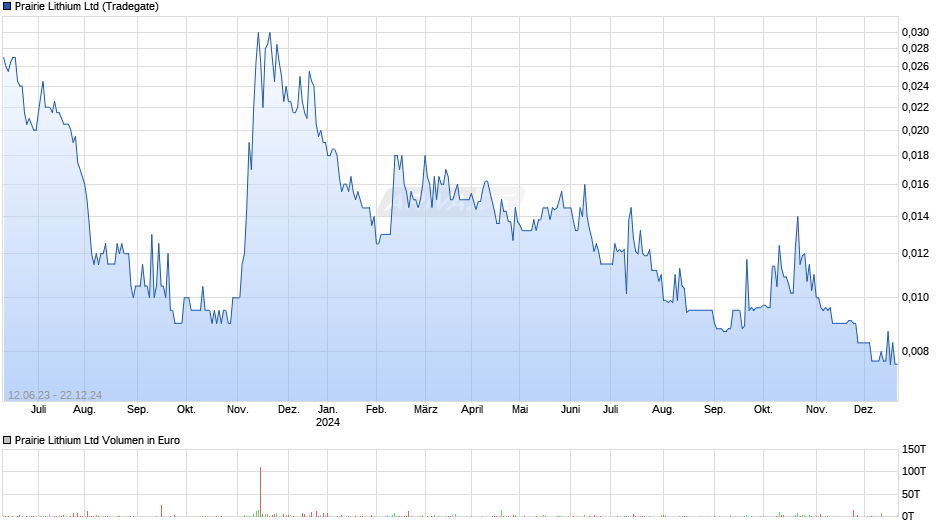Click the Prairie Lithium Ltd Volumen in Euro label
Viewport: 940px width, 526px height.
click(97, 440)
